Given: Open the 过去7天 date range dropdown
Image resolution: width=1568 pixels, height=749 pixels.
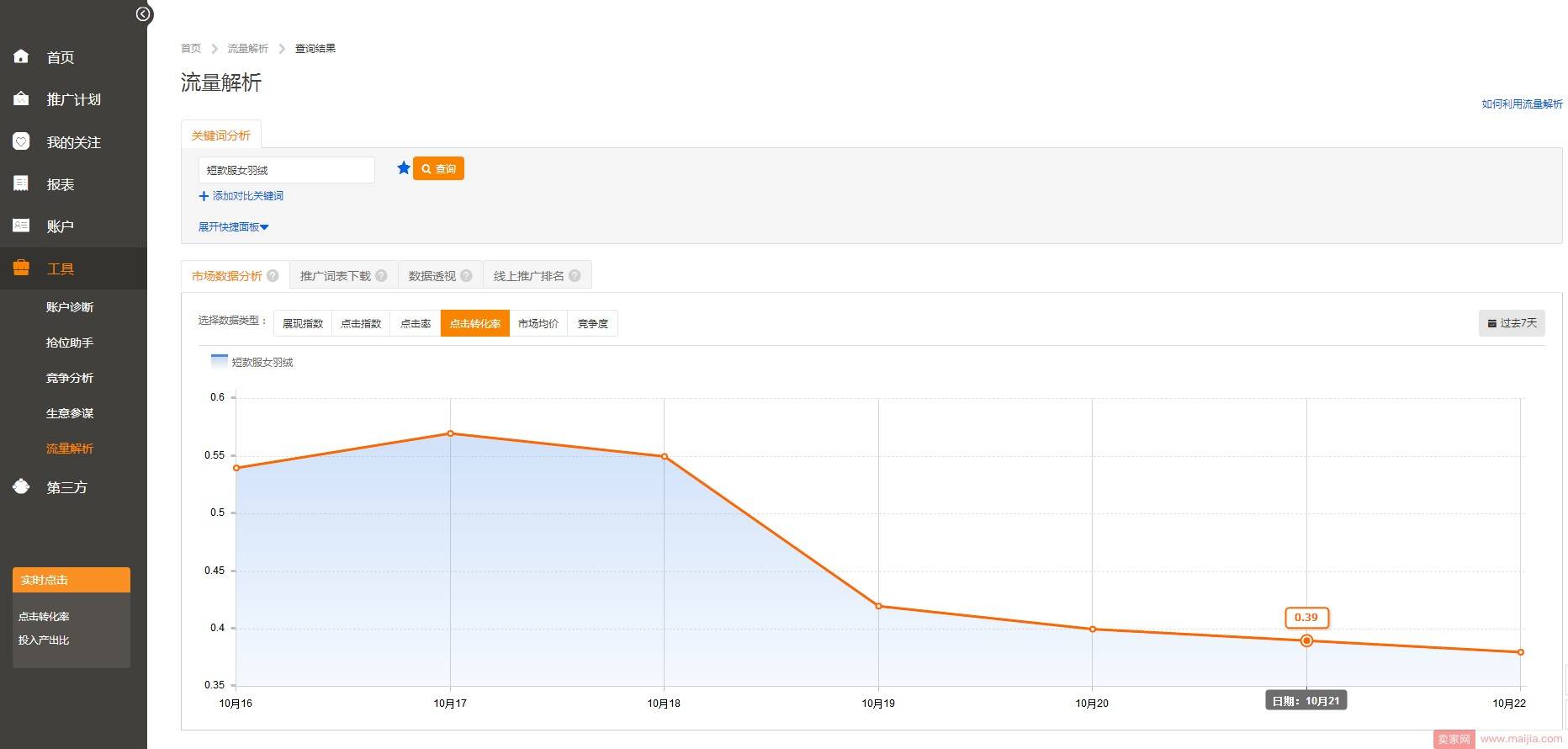Looking at the screenshot, I should [x=1512, y=323].
